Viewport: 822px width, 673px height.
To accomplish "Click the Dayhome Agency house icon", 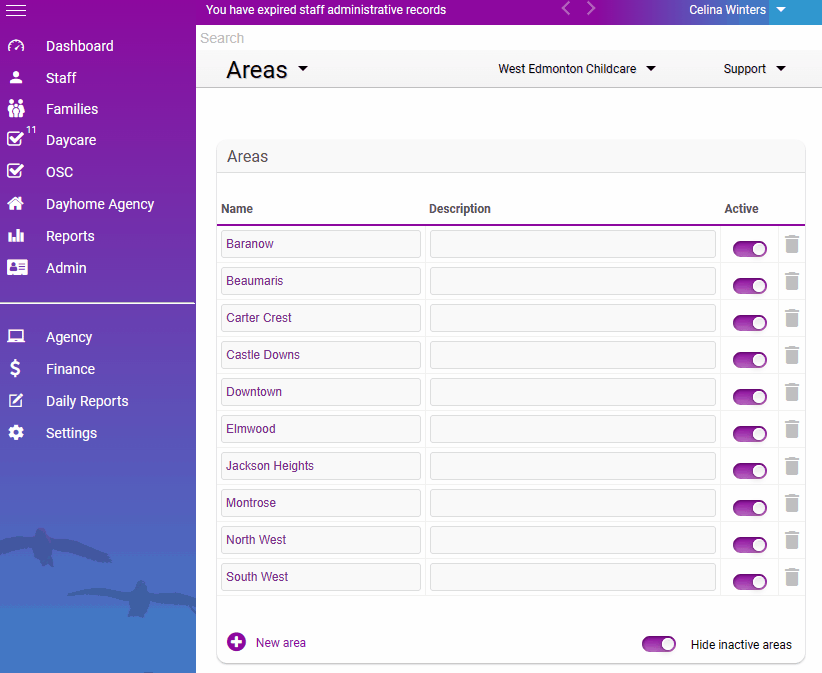I will [x=15, y=203].
